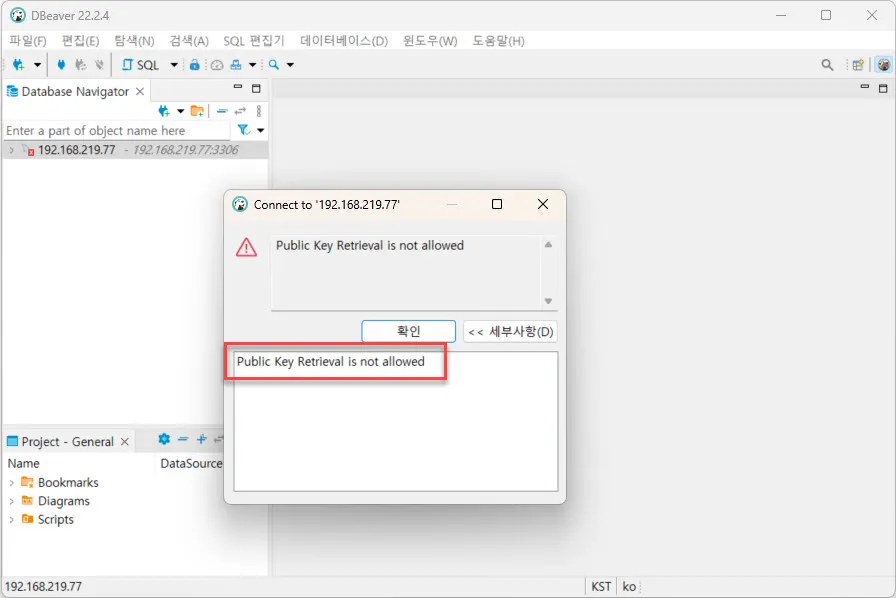The image size is (896, 598).
Task: Collapse all items in Project panel
Action: [181, 440]
